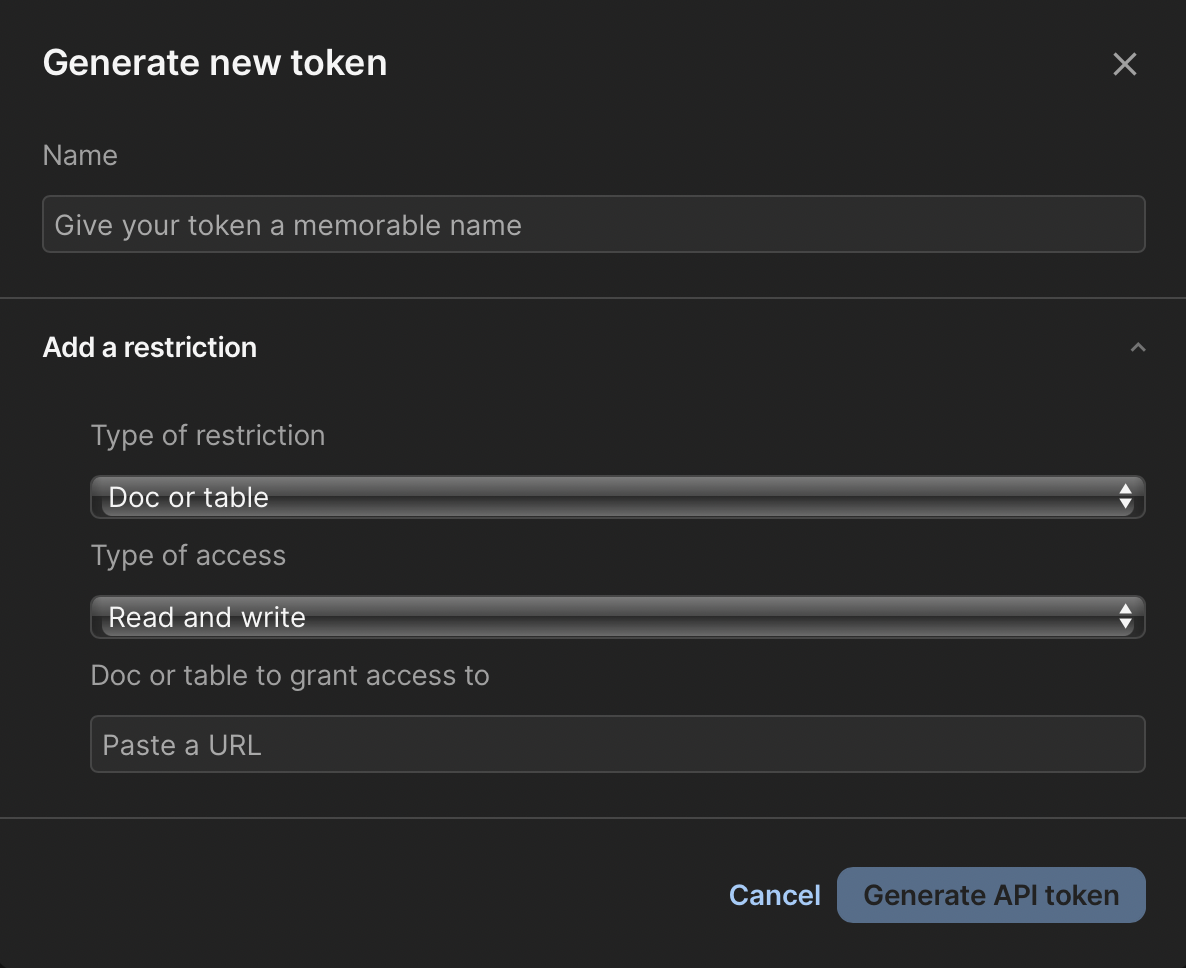1186x968 pixels.
Task: Click the restriction dropdown up-down arrows
Action: click(x=1125, y=497)
